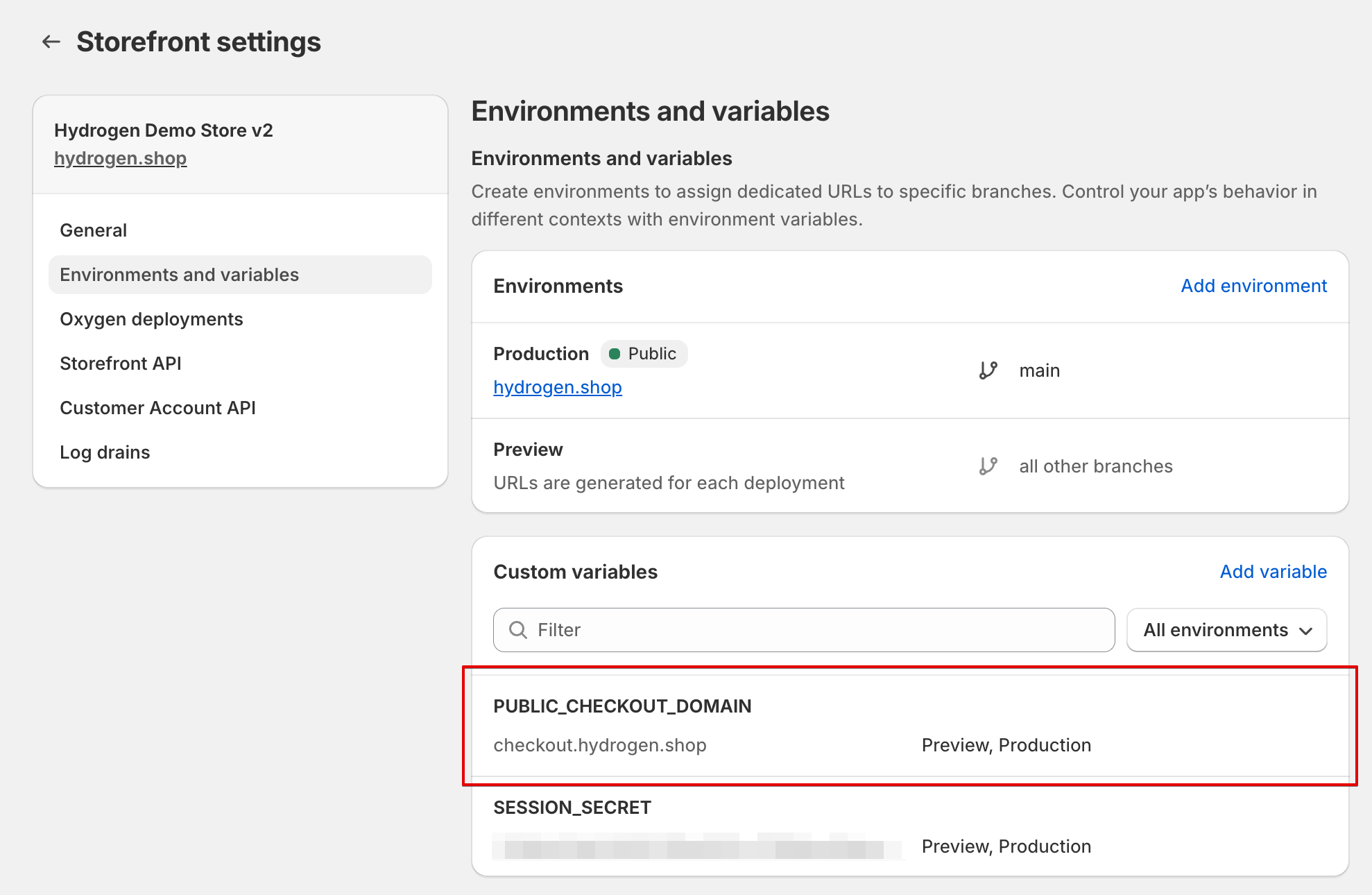Click the back arrow beside Storefront settings

pyautogui.click(x=50, y=41)
